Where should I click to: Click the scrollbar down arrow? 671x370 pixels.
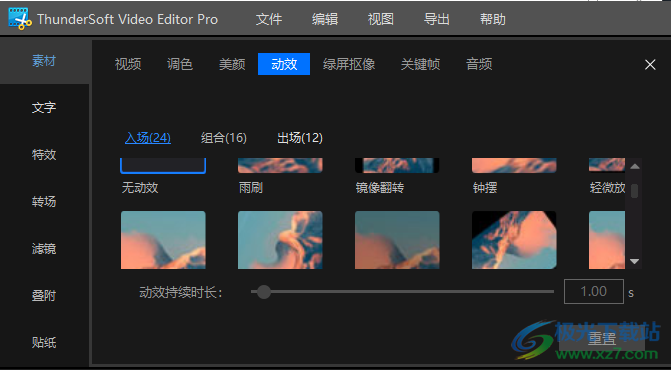click(635, 261)
